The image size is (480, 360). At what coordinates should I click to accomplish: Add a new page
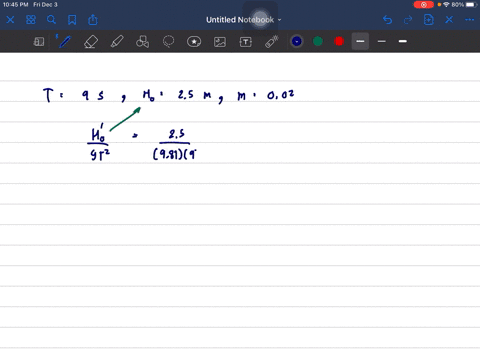click(429, 20)
